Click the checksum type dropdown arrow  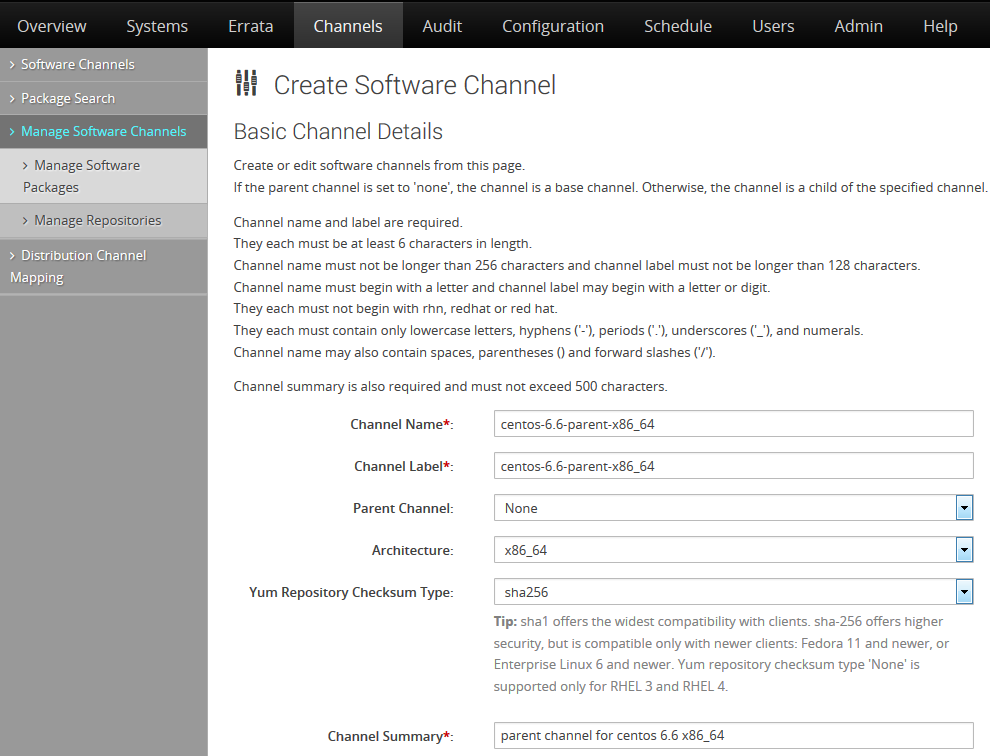point(964,592)
